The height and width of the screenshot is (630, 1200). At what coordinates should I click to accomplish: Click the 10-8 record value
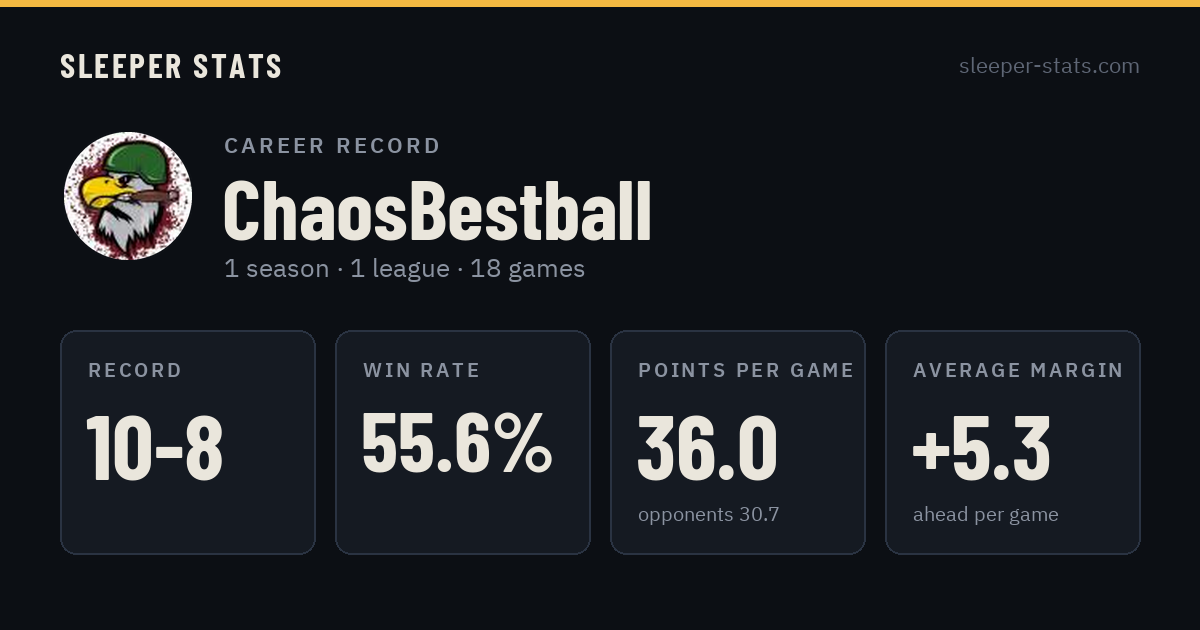[x=155, y=448]
